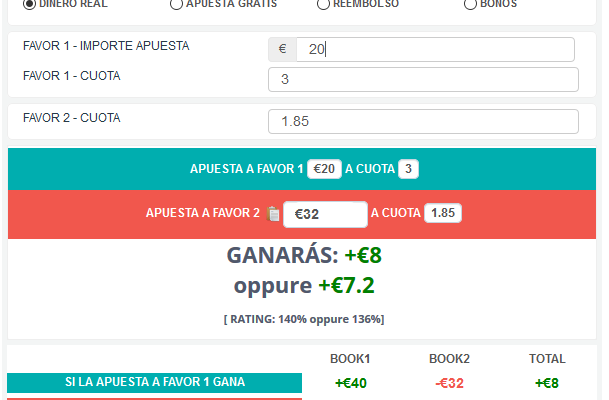Click the GANARÁS +€8 result text

(304, 256)
